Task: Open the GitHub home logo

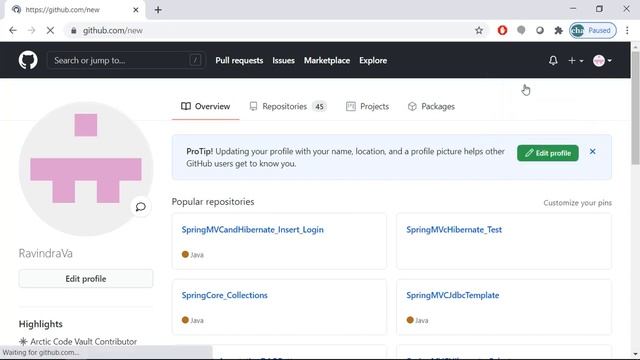Action: pos(28,60)
